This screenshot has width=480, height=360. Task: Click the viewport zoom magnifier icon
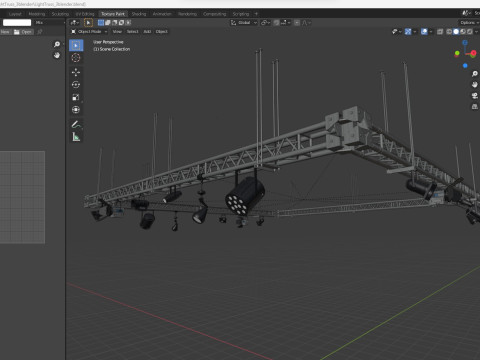(x=475, y=74)
